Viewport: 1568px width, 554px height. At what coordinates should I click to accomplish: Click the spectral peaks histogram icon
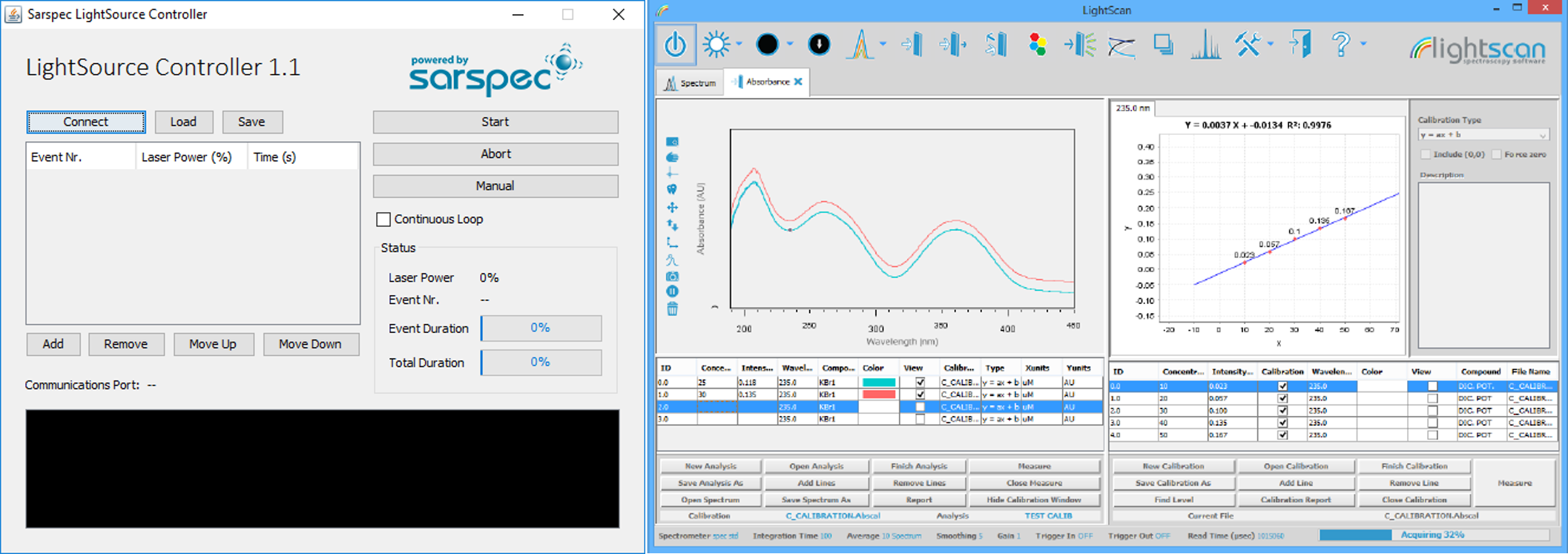[1206, 44]
